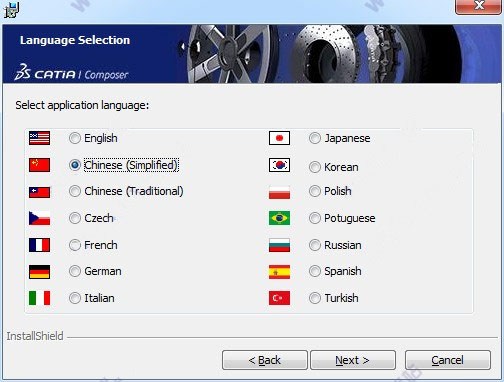Screen dimensions: 504x382
Task: Click the Select application language label
Action: click(x=82, y=106)
